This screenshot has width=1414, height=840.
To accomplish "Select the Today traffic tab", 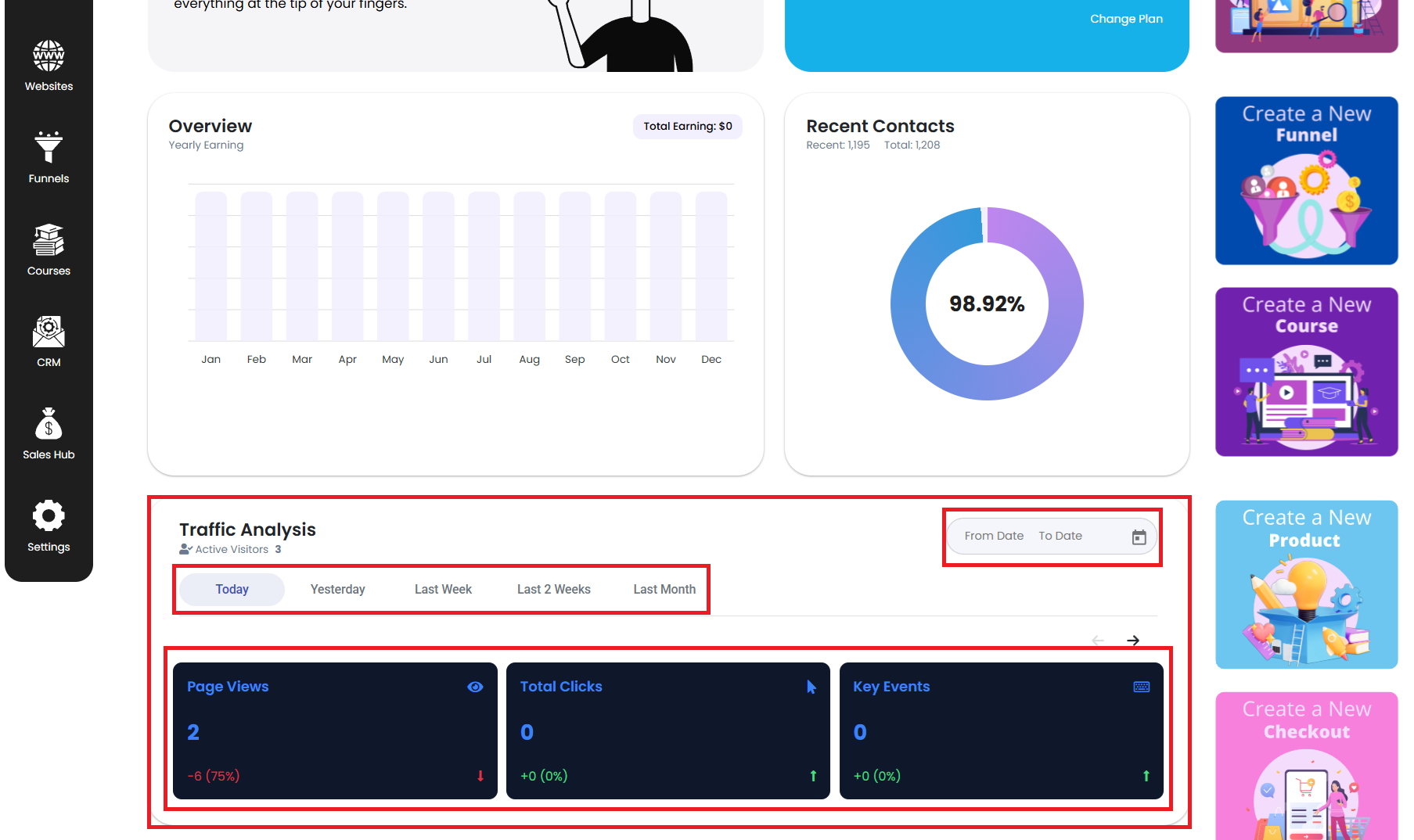I will click(x=232, y=590).
